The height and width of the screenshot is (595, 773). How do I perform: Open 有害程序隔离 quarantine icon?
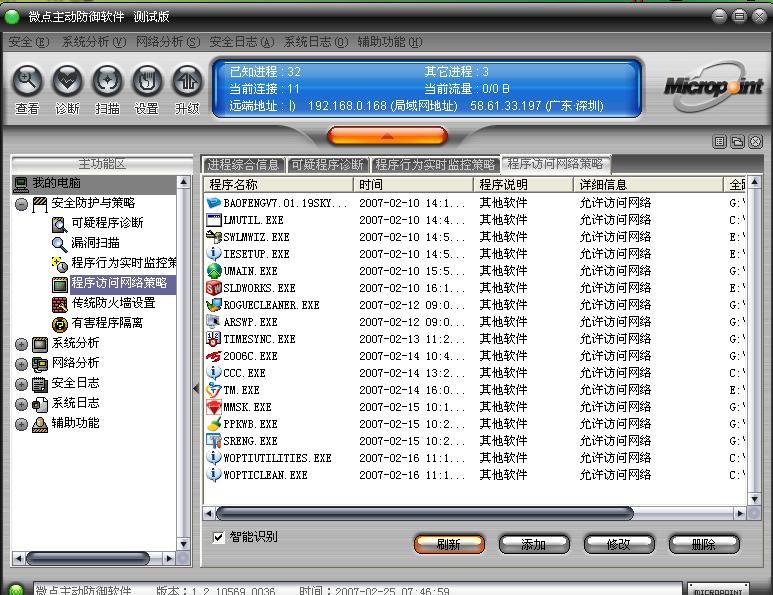point(59,324)
